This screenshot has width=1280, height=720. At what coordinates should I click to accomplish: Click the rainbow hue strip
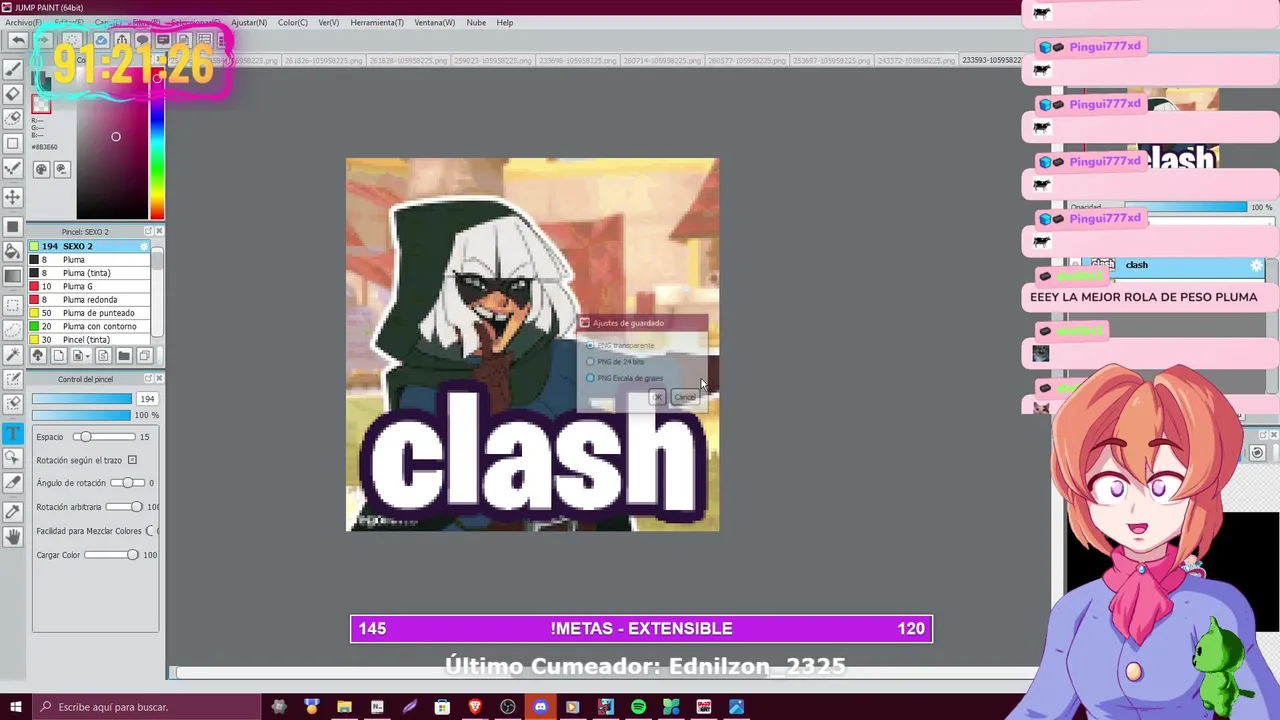click(x=157, y=145)
